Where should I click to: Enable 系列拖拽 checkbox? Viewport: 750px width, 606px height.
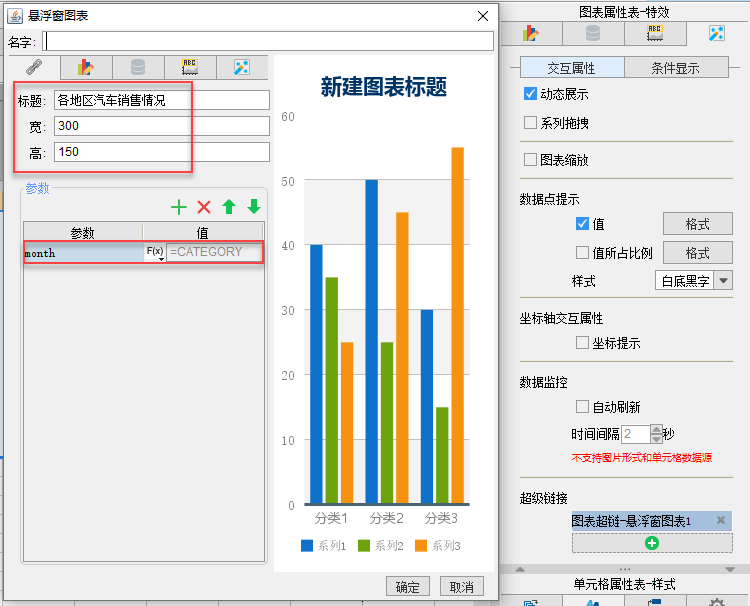pos(530,122)
